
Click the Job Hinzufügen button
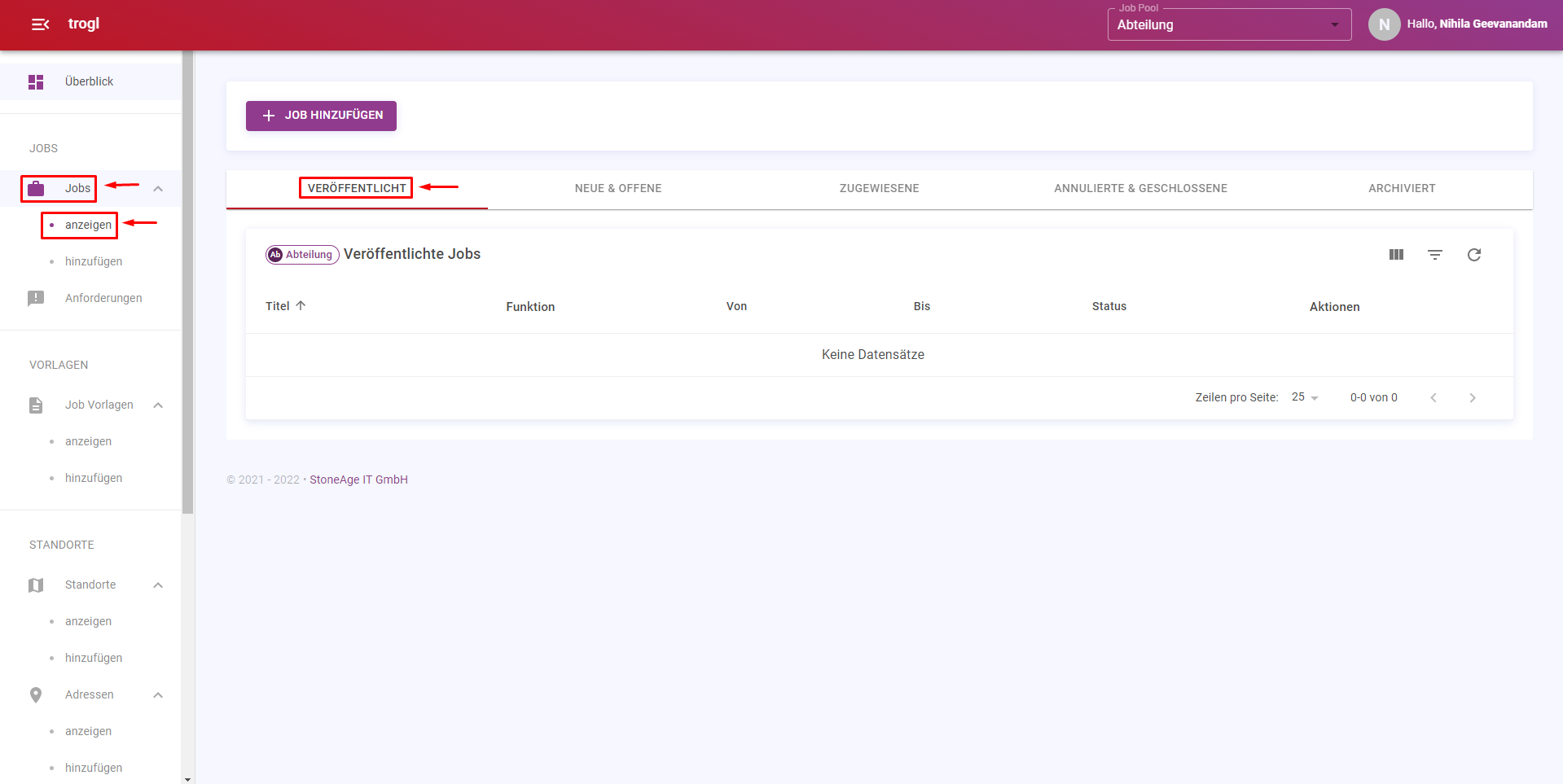click(x=321, y=116)
